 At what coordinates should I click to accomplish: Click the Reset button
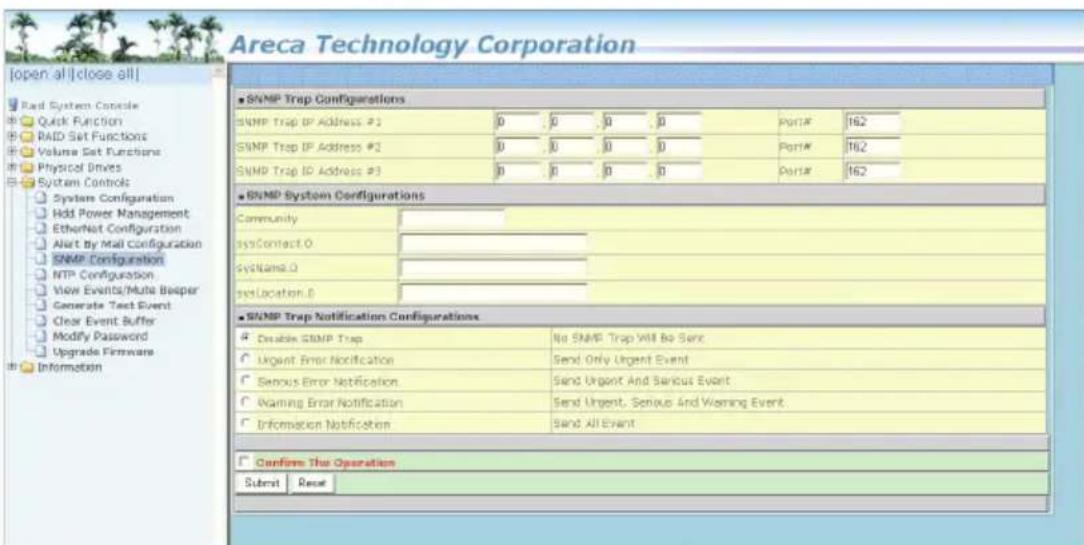(312, 483)
